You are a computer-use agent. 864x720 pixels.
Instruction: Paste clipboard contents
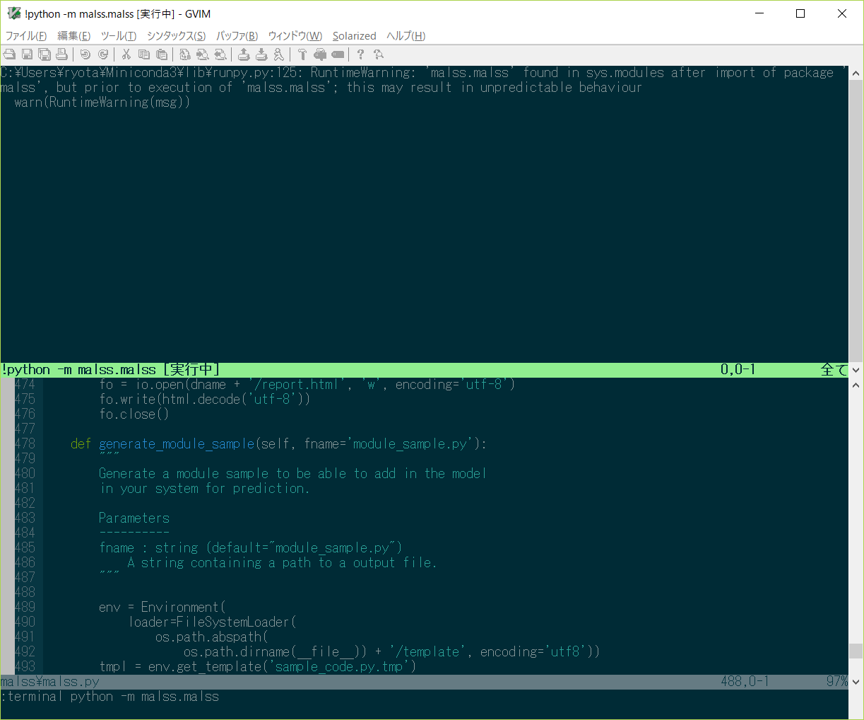(161, 54)
